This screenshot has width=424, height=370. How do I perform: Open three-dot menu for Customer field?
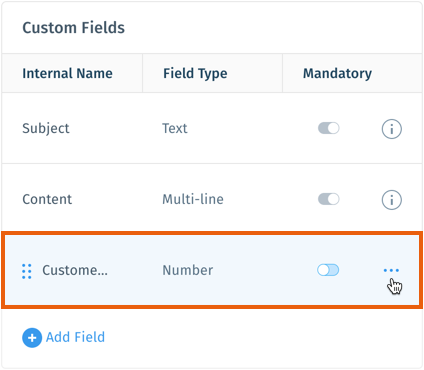pyautogui.click(x=391, y=270)
